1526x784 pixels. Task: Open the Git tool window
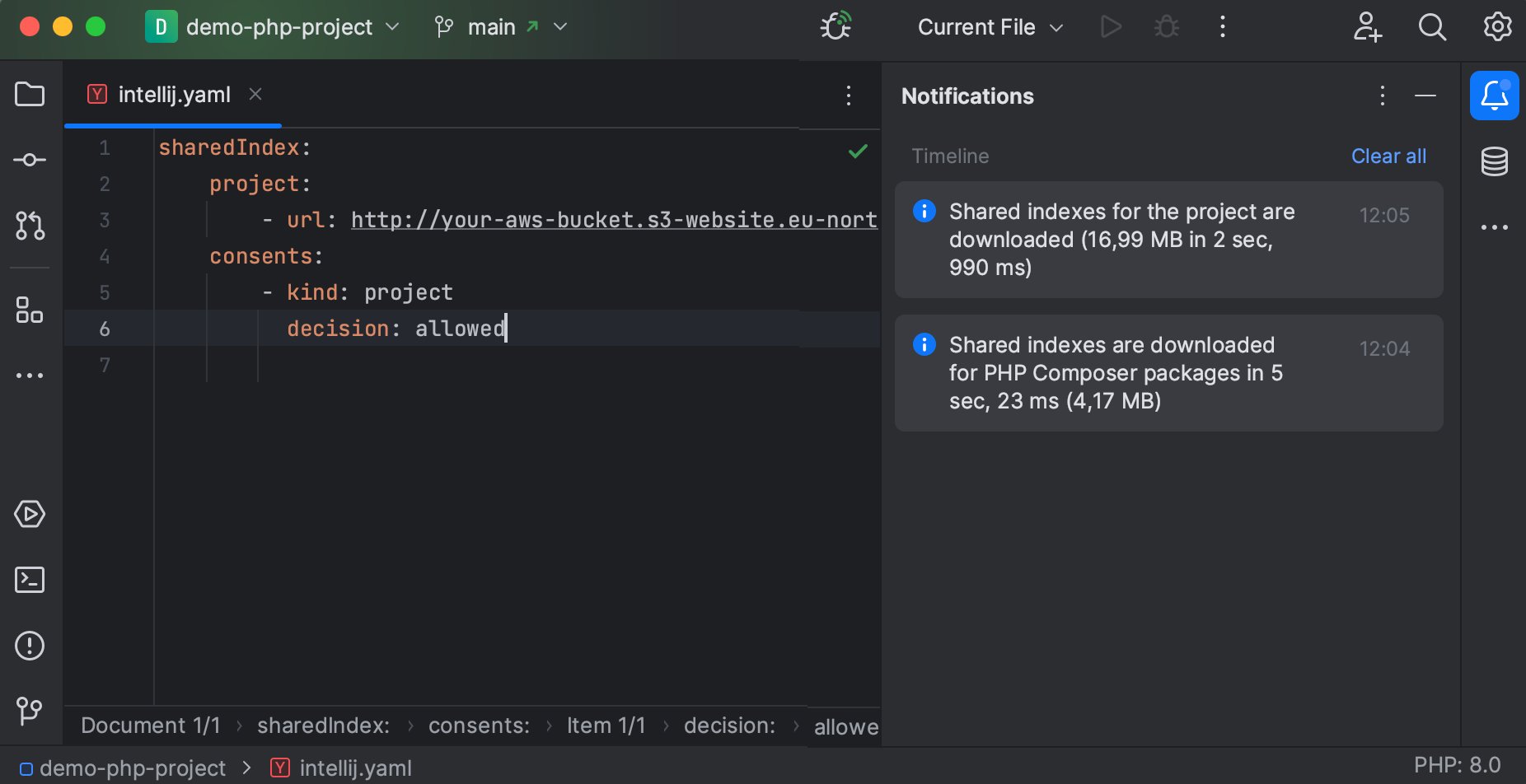tap(30, 711)
